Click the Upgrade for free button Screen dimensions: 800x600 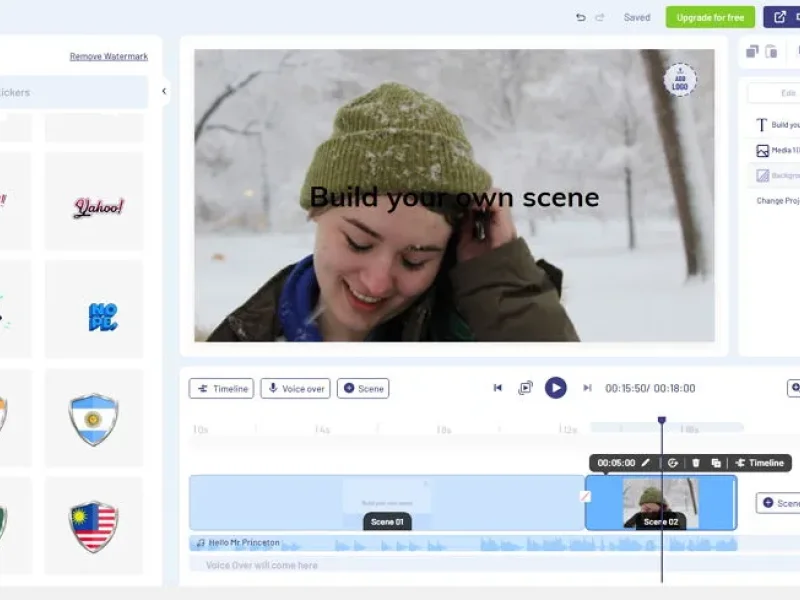(710, 17)
